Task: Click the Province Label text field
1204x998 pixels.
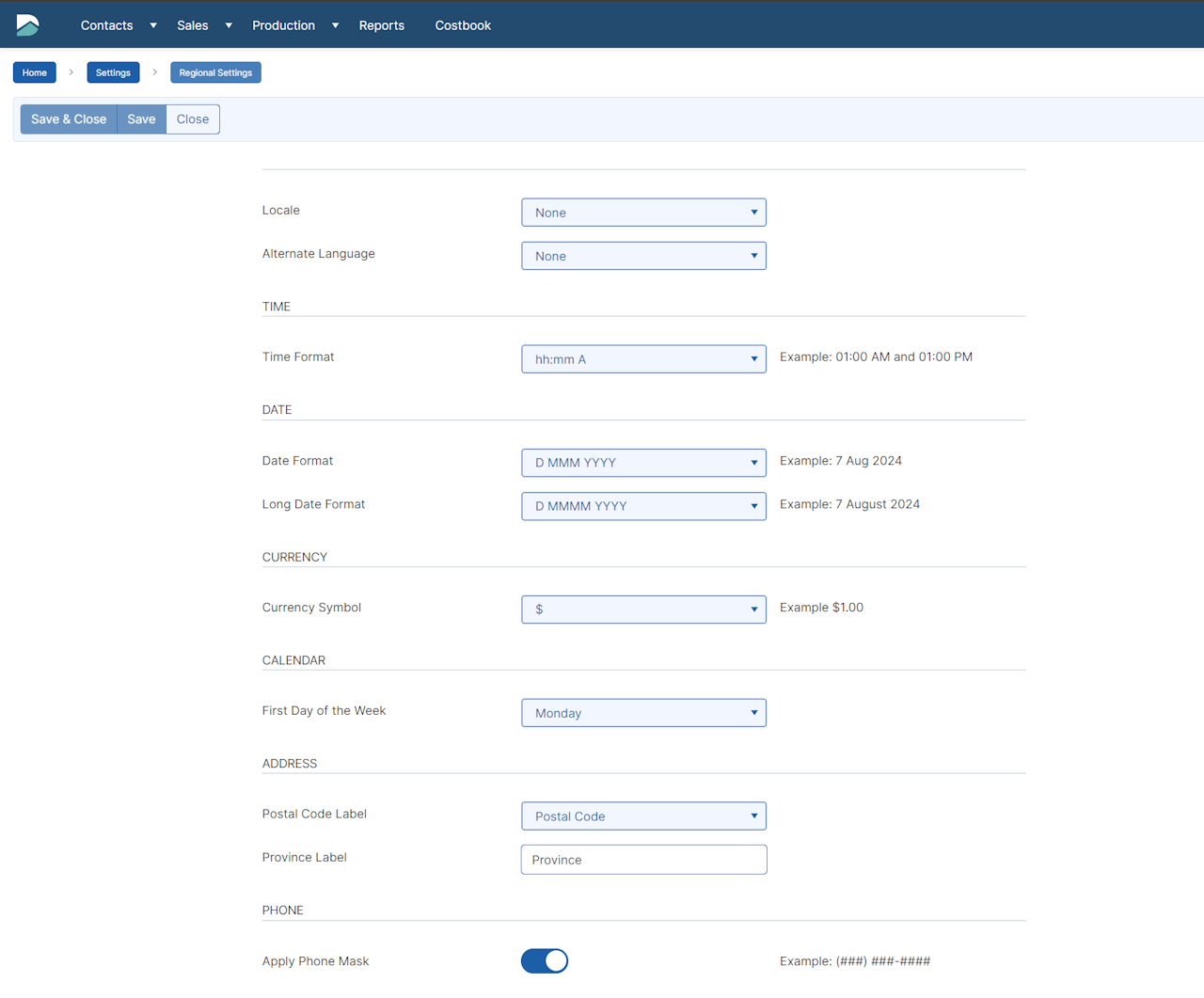Action: [x=643, y=860]
